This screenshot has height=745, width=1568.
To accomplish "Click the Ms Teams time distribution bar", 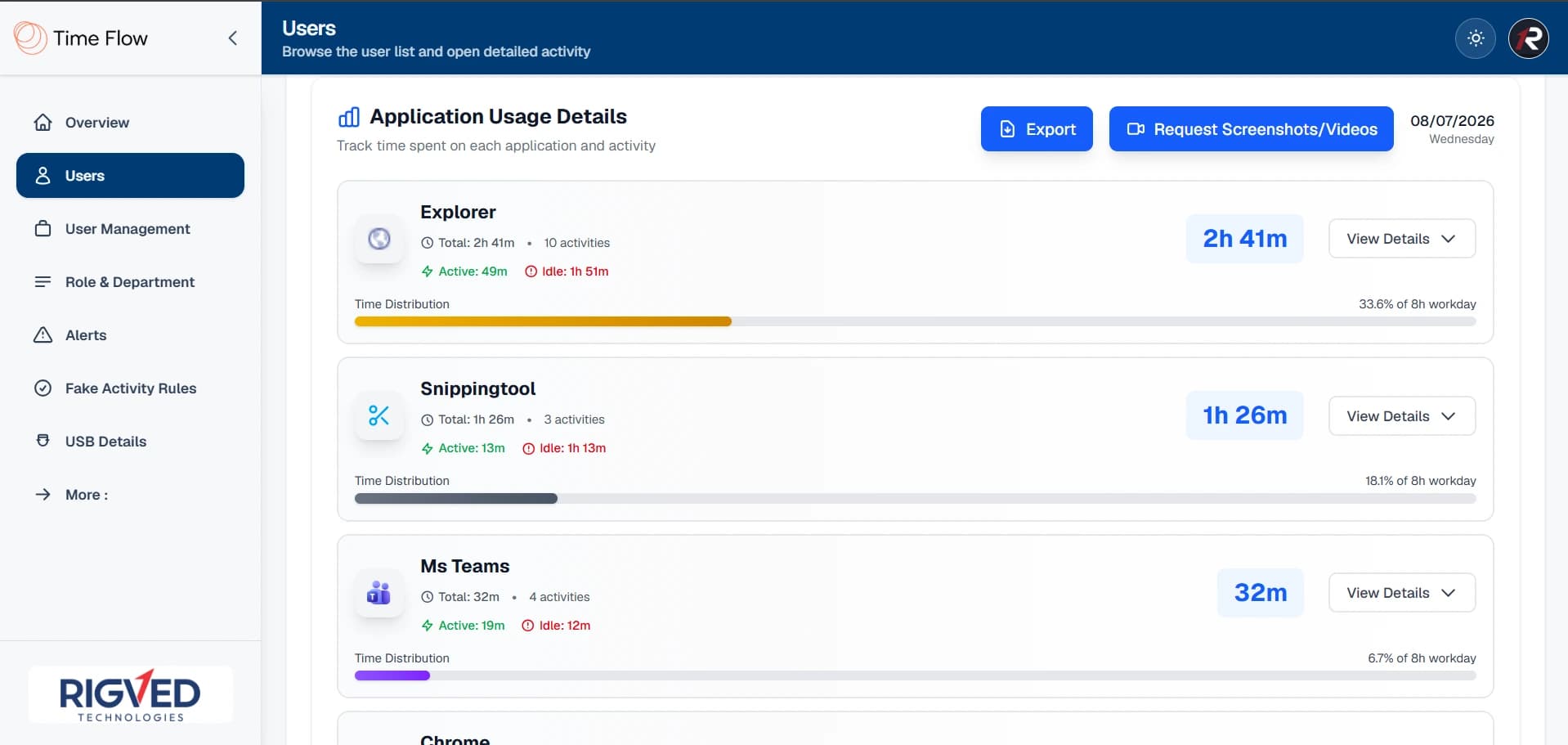I will point(916,676).
